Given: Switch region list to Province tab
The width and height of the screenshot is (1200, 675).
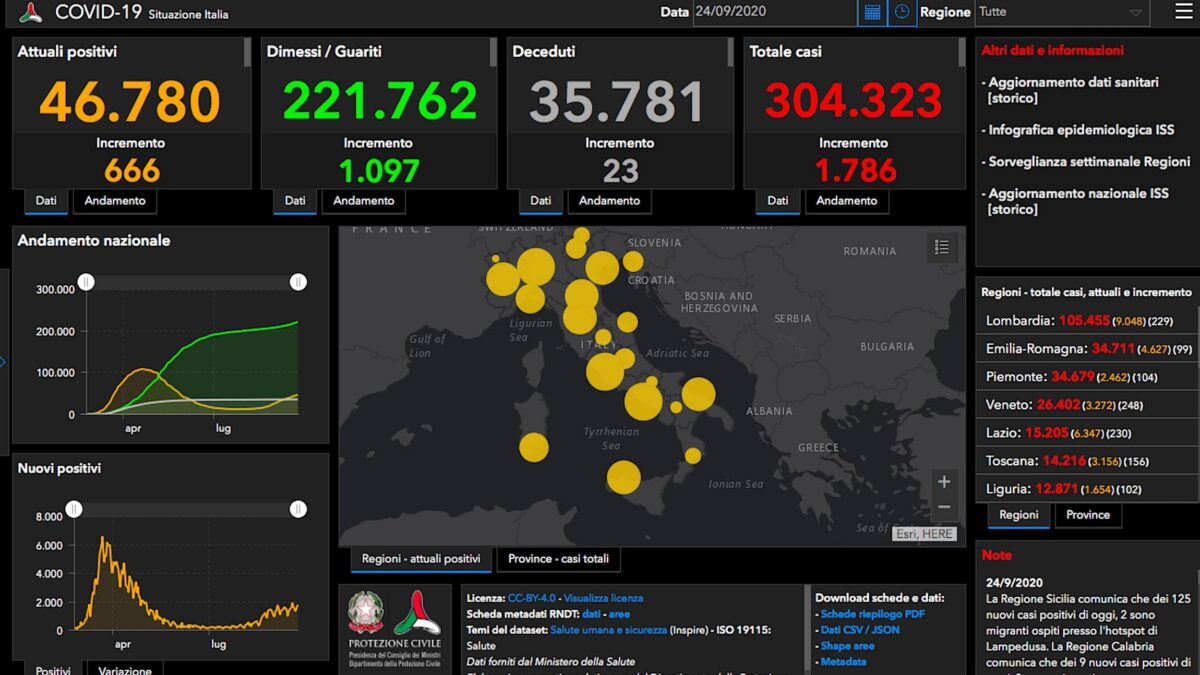Looking at the screenshot, I should pyautogui.click(x=1088, y=515).
